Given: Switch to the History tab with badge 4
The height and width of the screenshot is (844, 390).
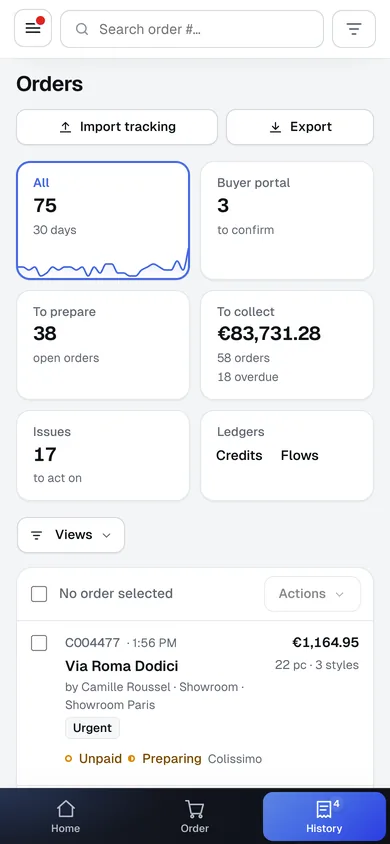Looking at the screenshot, I should tap(324, 817).
